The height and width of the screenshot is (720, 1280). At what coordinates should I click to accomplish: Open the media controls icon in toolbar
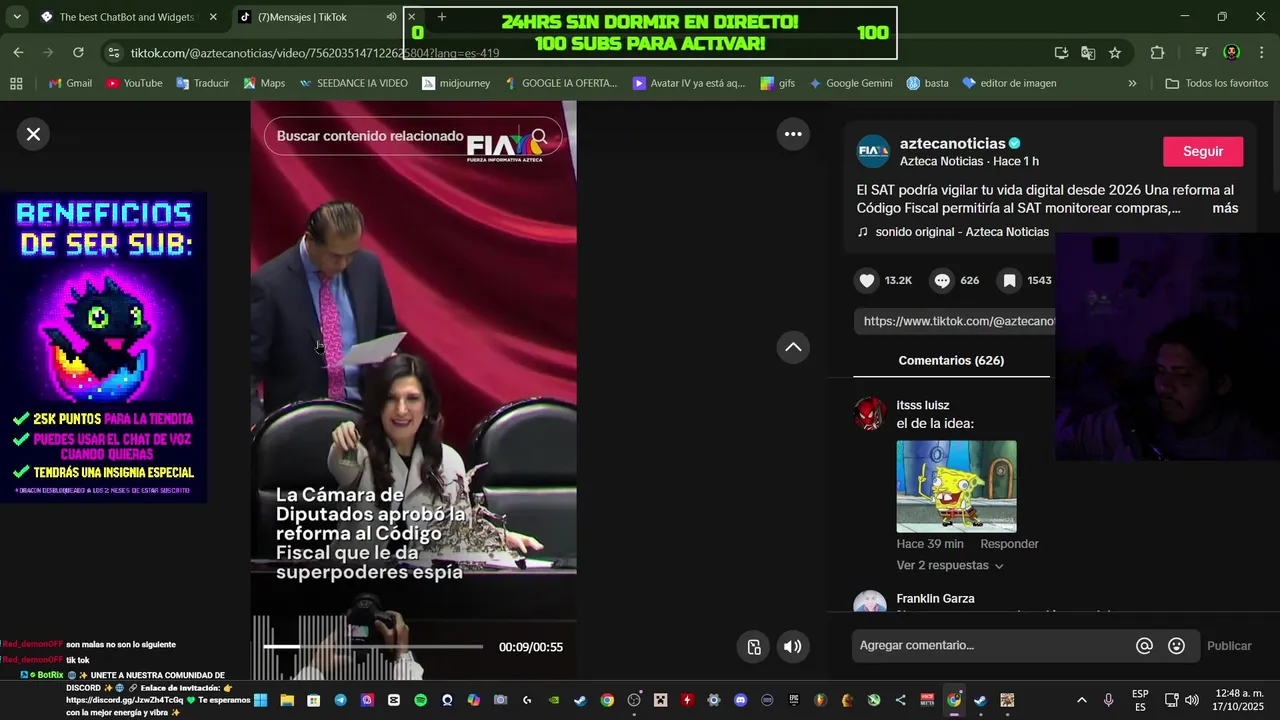pyautogui.click(x=1202, y=53)
